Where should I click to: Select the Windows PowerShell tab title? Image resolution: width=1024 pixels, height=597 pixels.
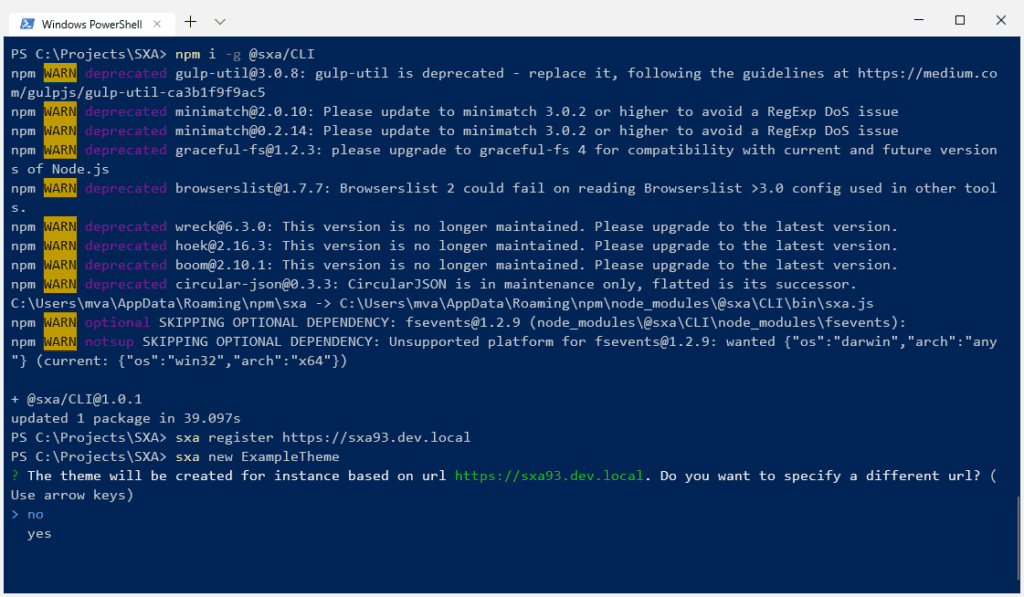tap(90, 22)
